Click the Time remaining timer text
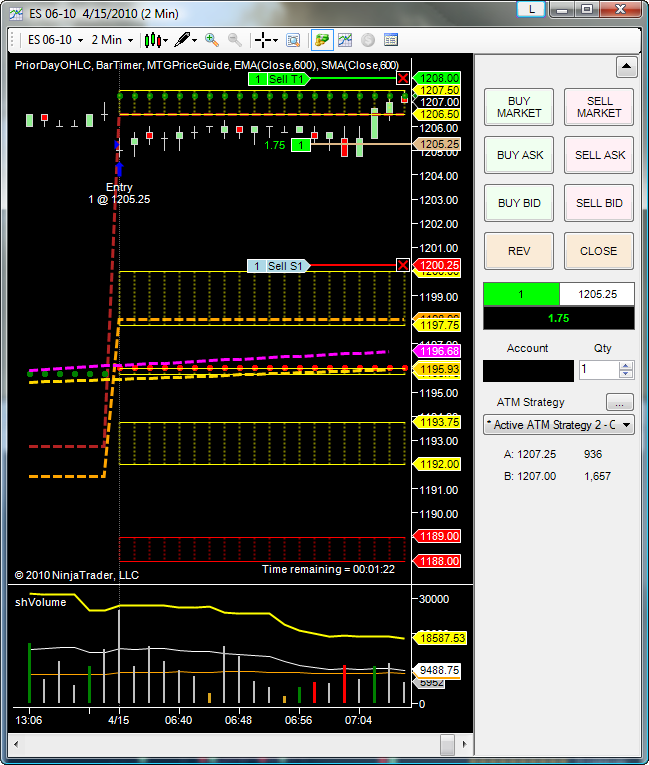 (x=328, y=569)
